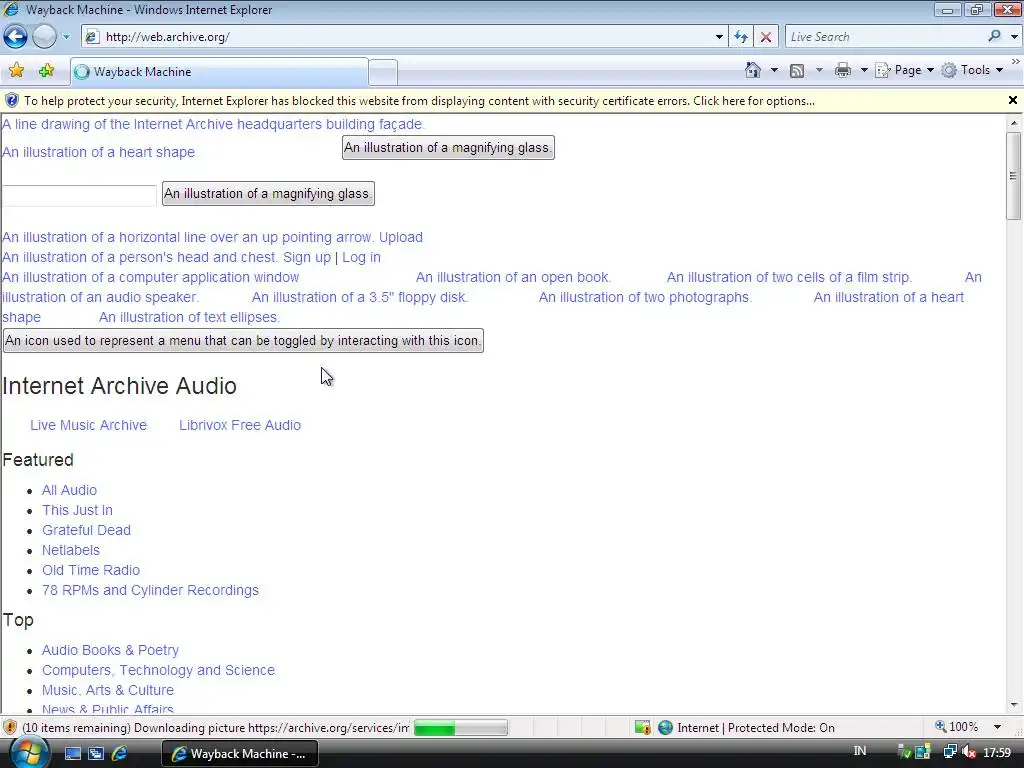Viewport: 1024px width, 768px height.
Task: Expand the zoom level dropdown arrow
Action: pyautogui.click(x=997, y=727)
